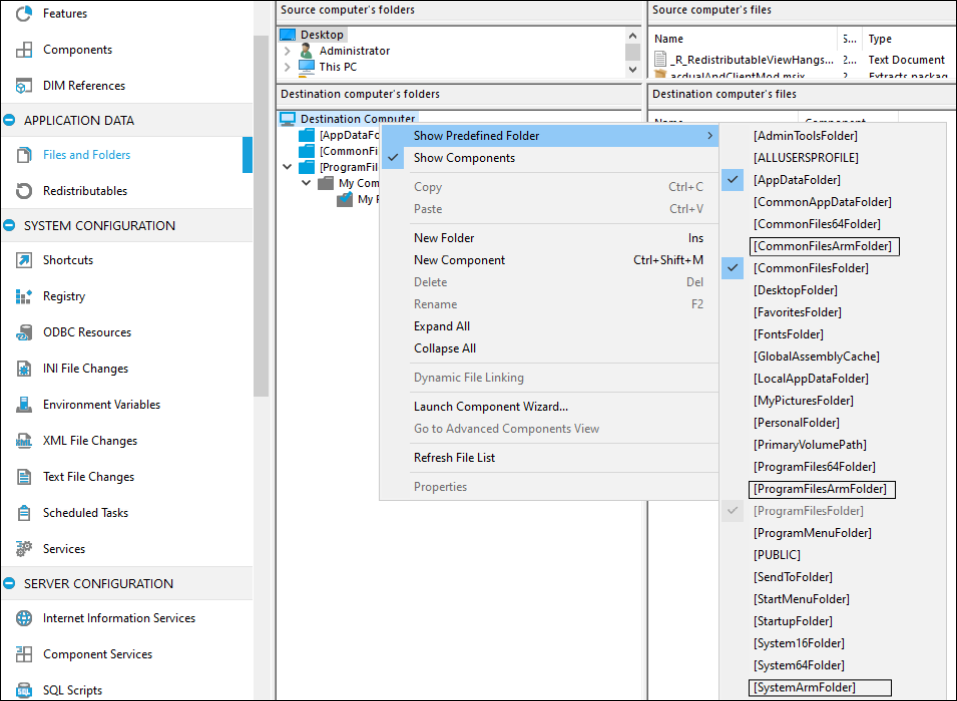Select [ProgramFilesArmFolder] in the folder list
This screenshot has height=701, width=957.
(x=821, y=489)
